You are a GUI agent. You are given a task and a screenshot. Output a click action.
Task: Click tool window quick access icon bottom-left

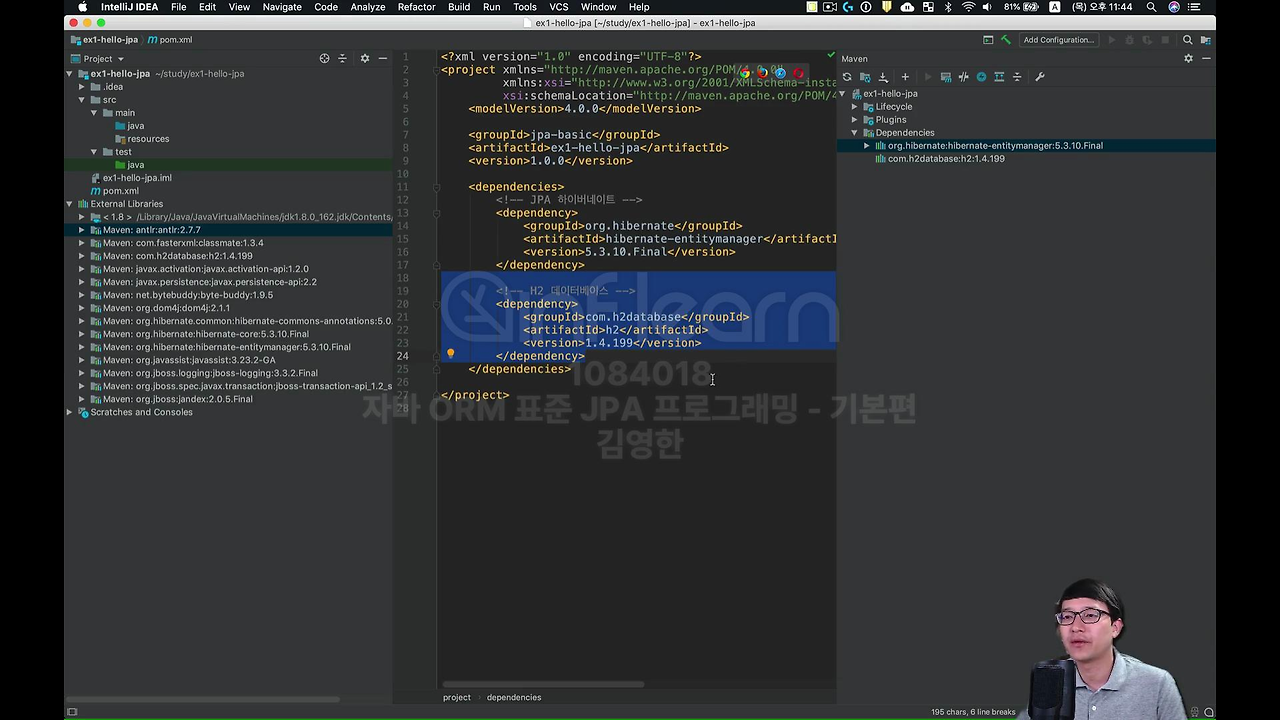pos(72,712)
